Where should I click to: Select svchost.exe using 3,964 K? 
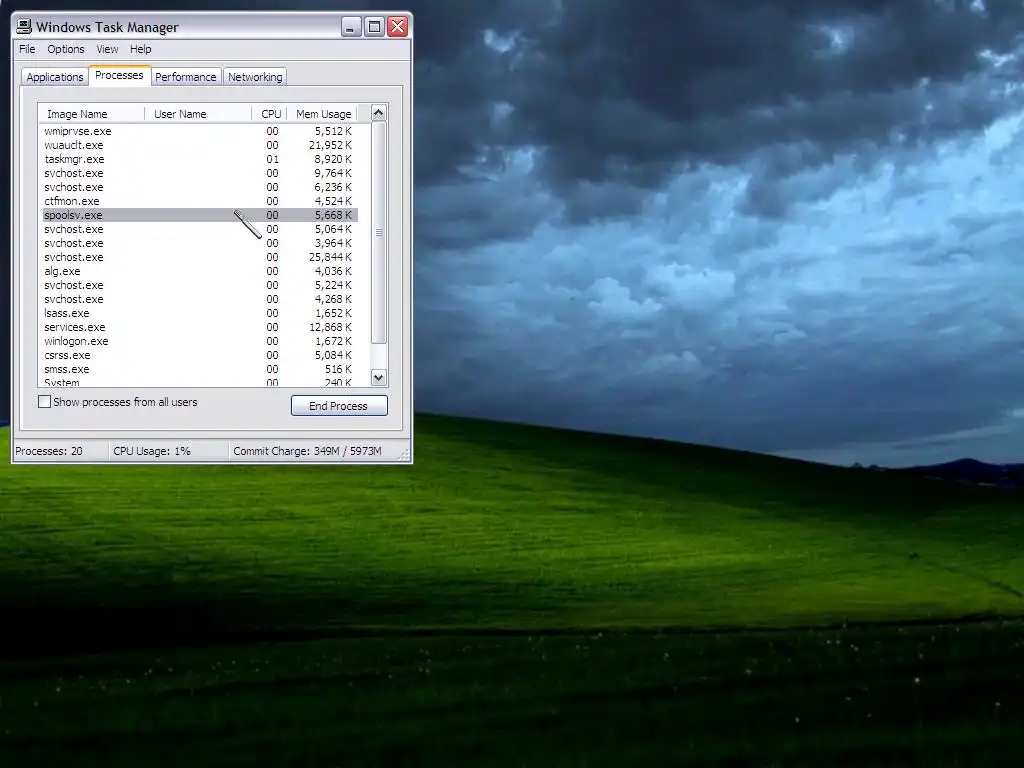[200, 243]
